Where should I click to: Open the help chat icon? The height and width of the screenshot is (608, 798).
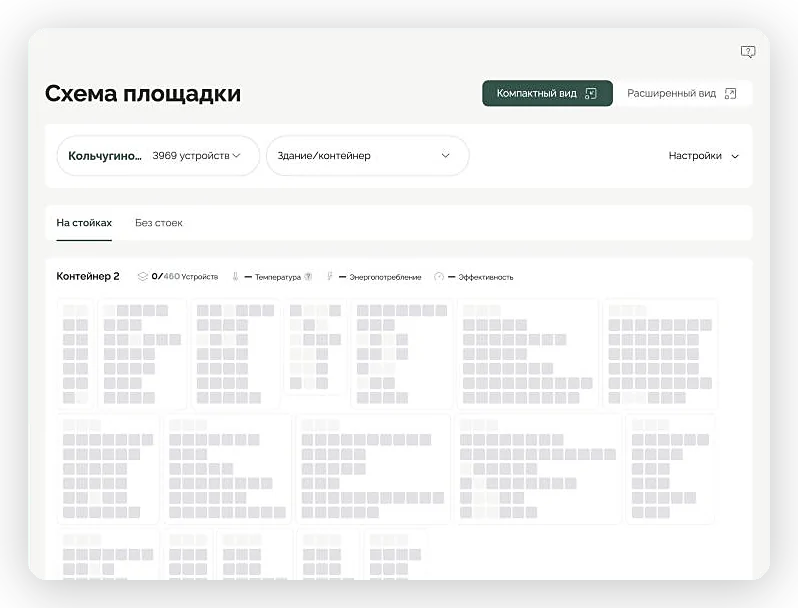tap(748, 52)
